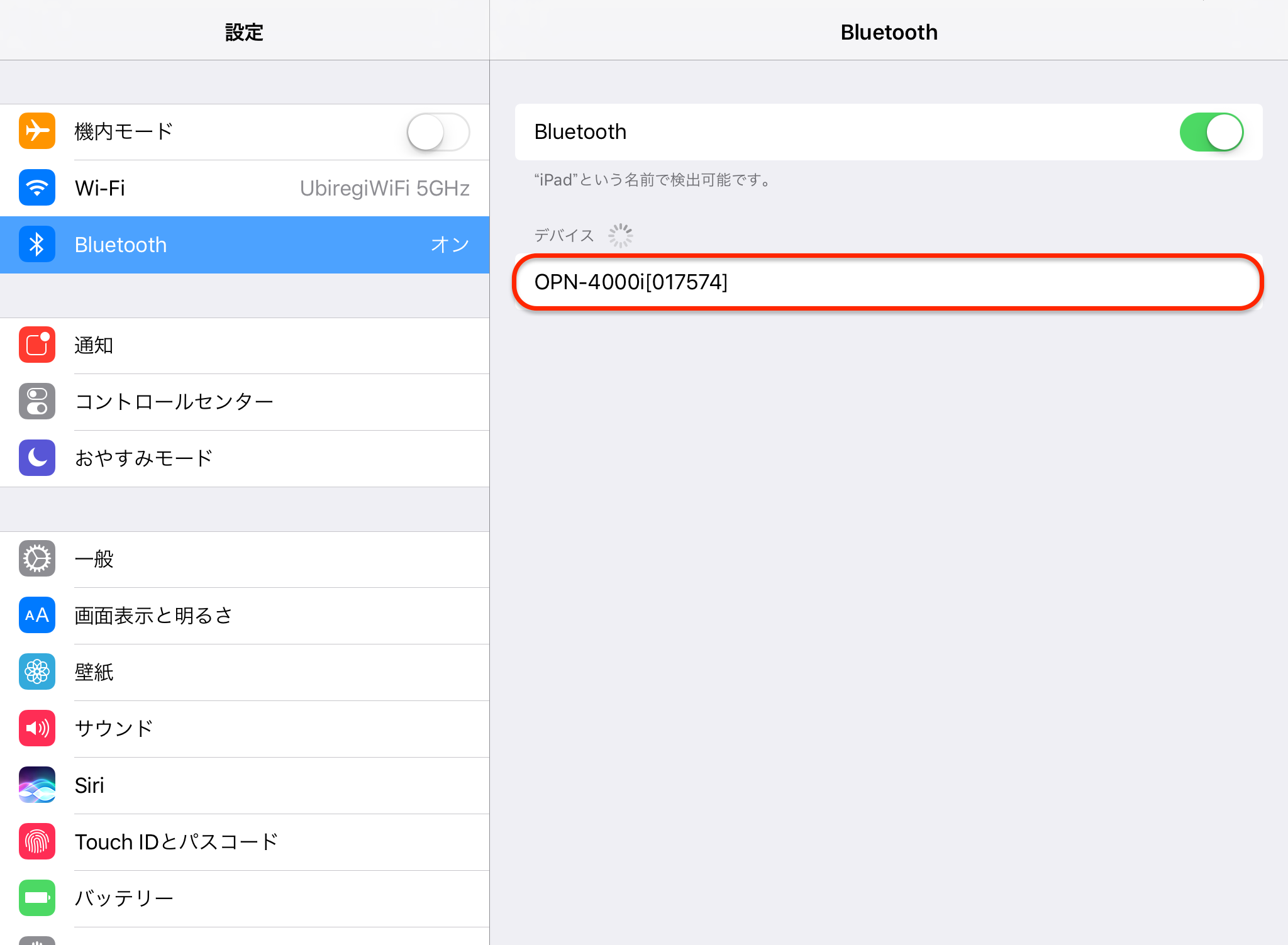Open バッテリー settings
The height and width of the screenshot is (945, 1288).
coord(245,899)
